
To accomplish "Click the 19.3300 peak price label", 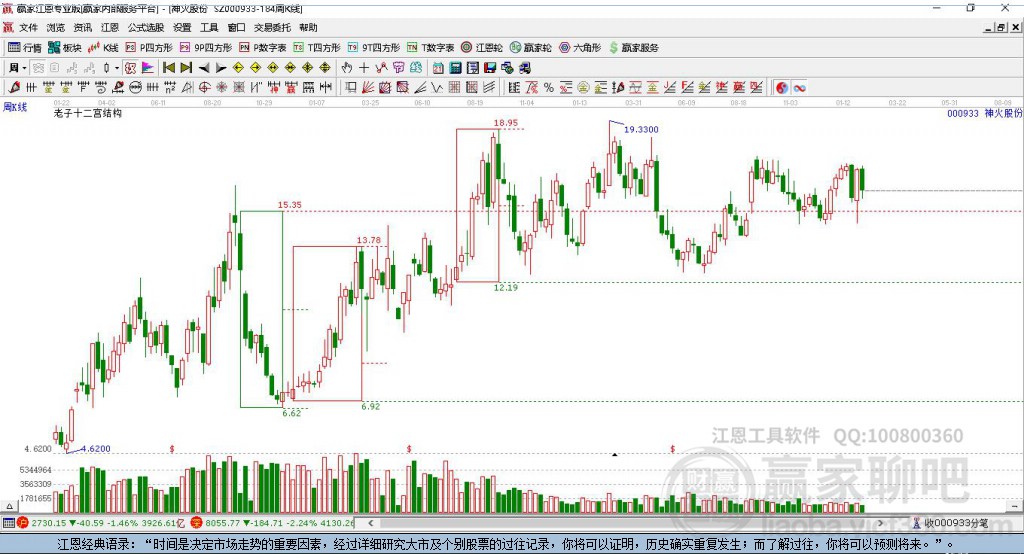I will tap(641, 129).
